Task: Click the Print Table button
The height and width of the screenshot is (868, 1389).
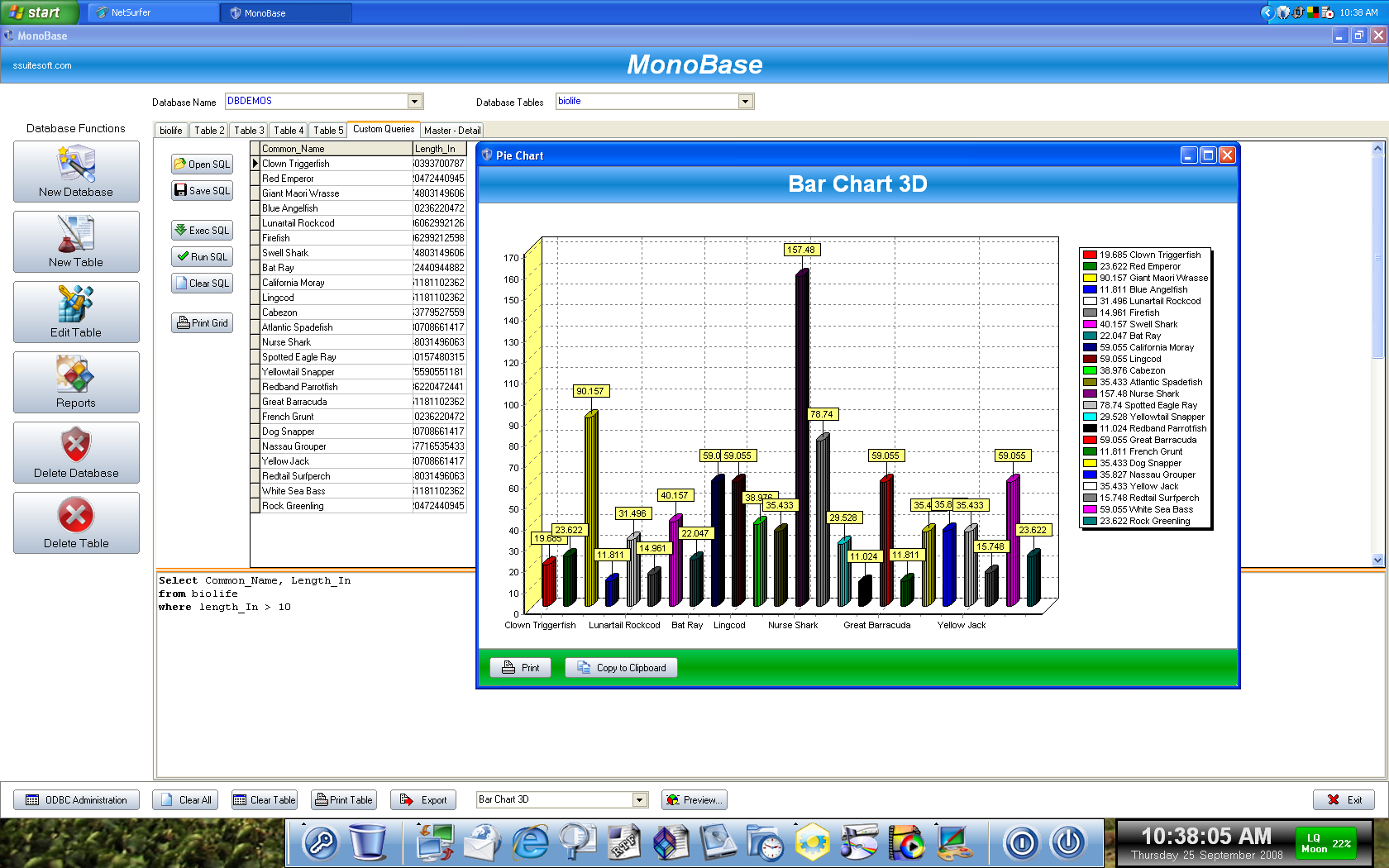Action: 344,800
